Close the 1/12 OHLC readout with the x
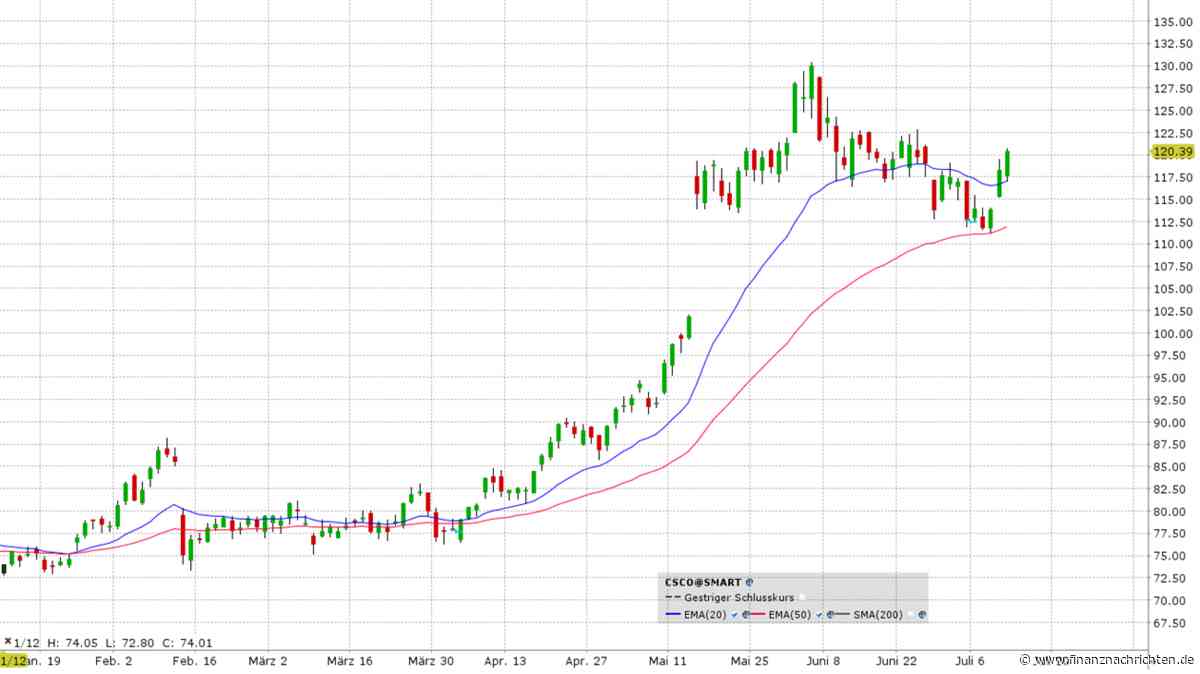The width and height of the screenshot is (1200, 674). click(7, 642)
